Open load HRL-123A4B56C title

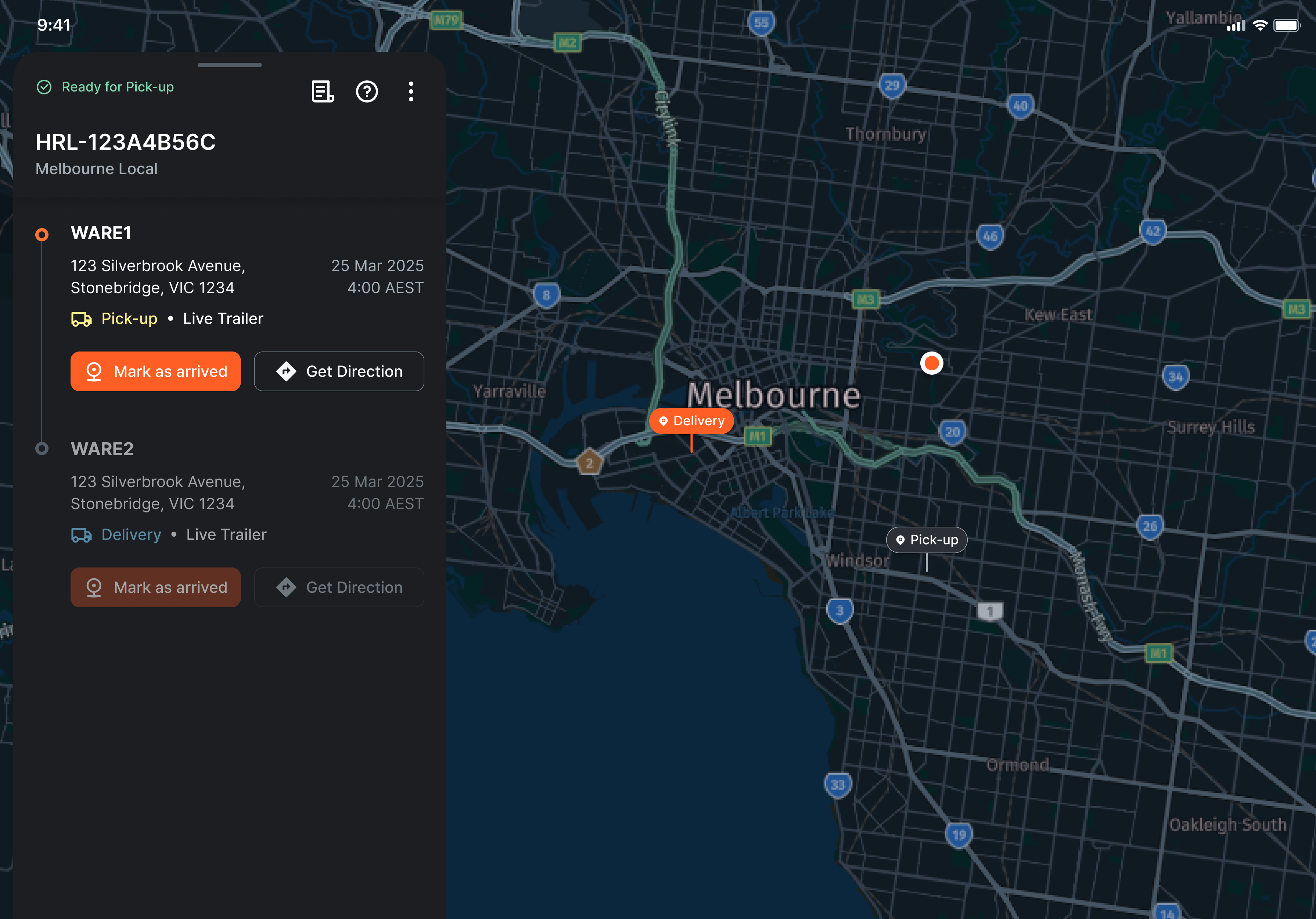coord(126,142)
